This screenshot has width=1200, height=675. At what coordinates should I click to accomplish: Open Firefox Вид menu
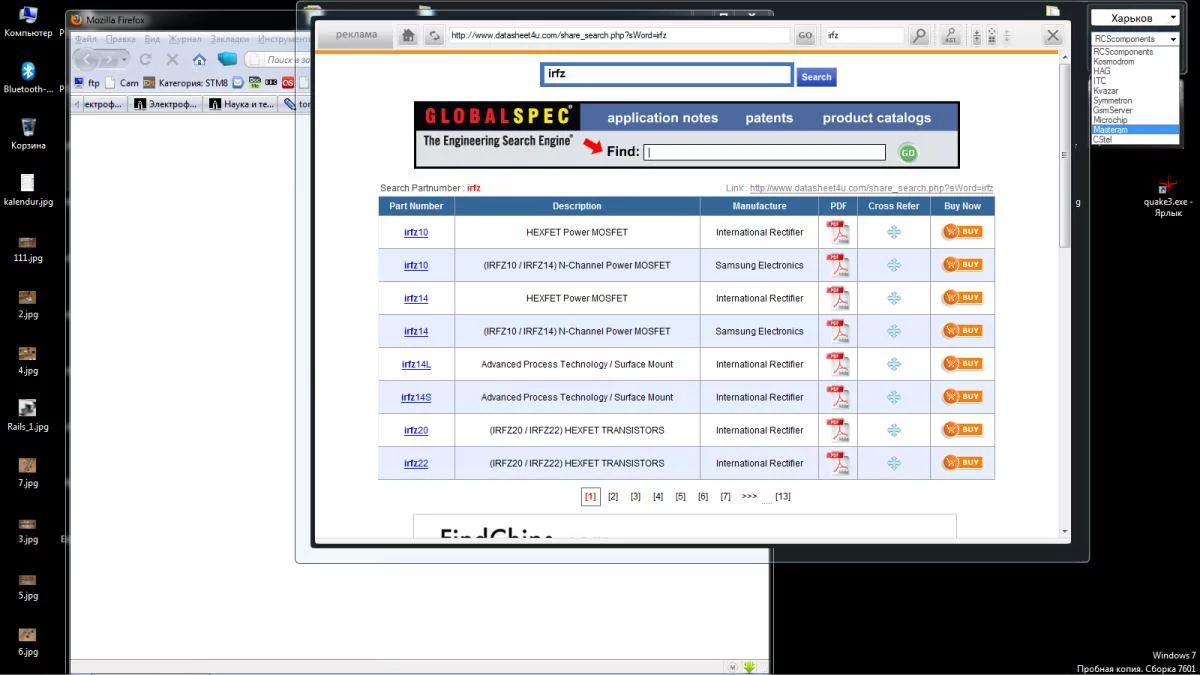(152, 39)
